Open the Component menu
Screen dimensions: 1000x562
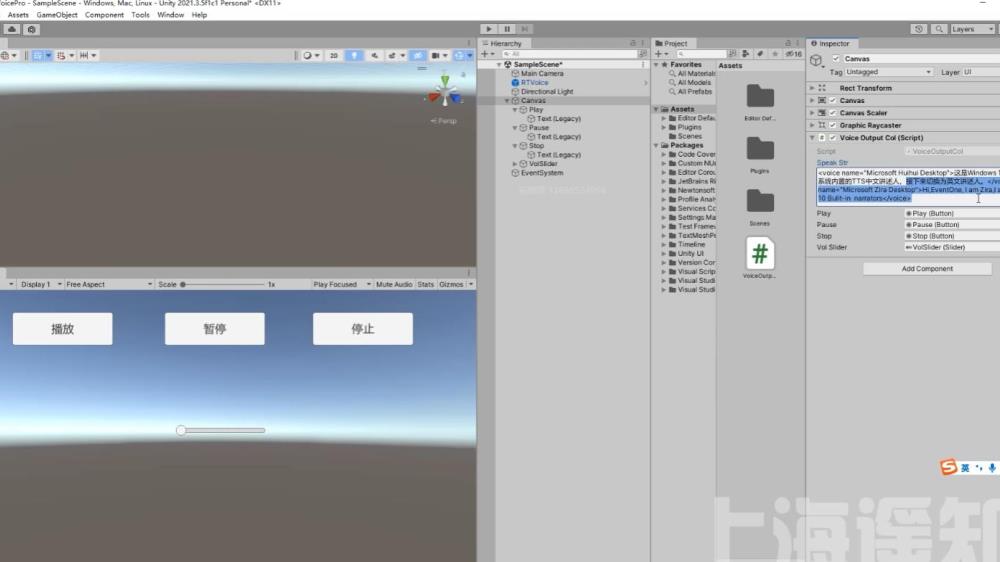tap(104, 15)
